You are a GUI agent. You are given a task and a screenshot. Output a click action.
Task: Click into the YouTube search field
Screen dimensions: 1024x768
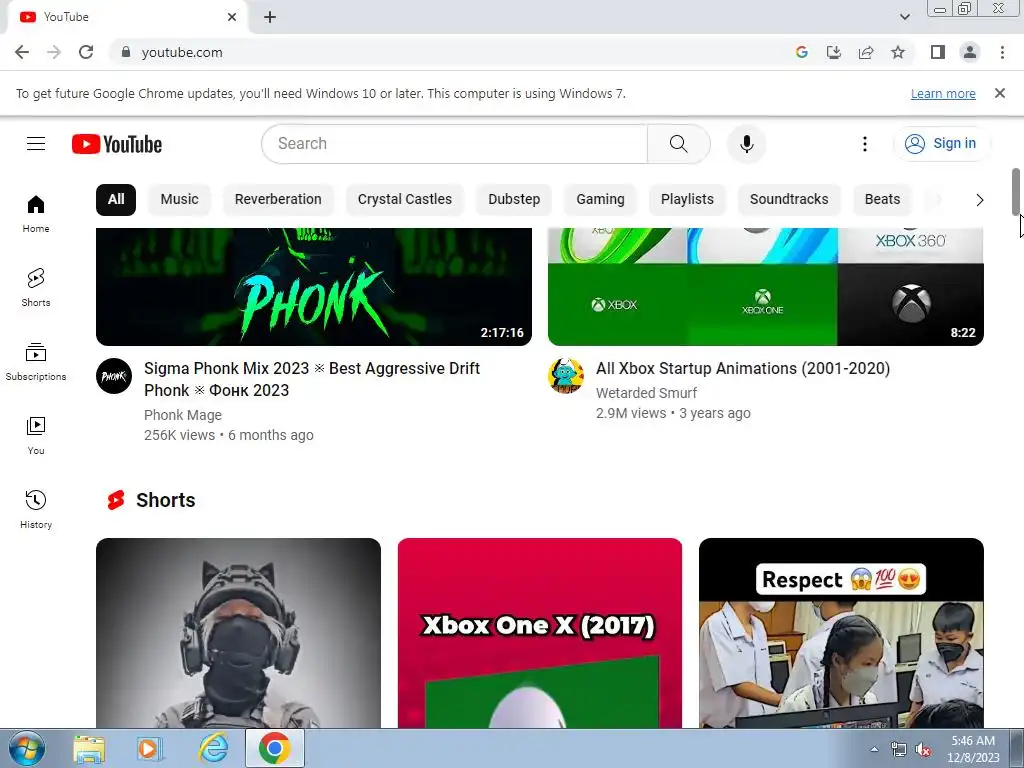tap(455, 144)
